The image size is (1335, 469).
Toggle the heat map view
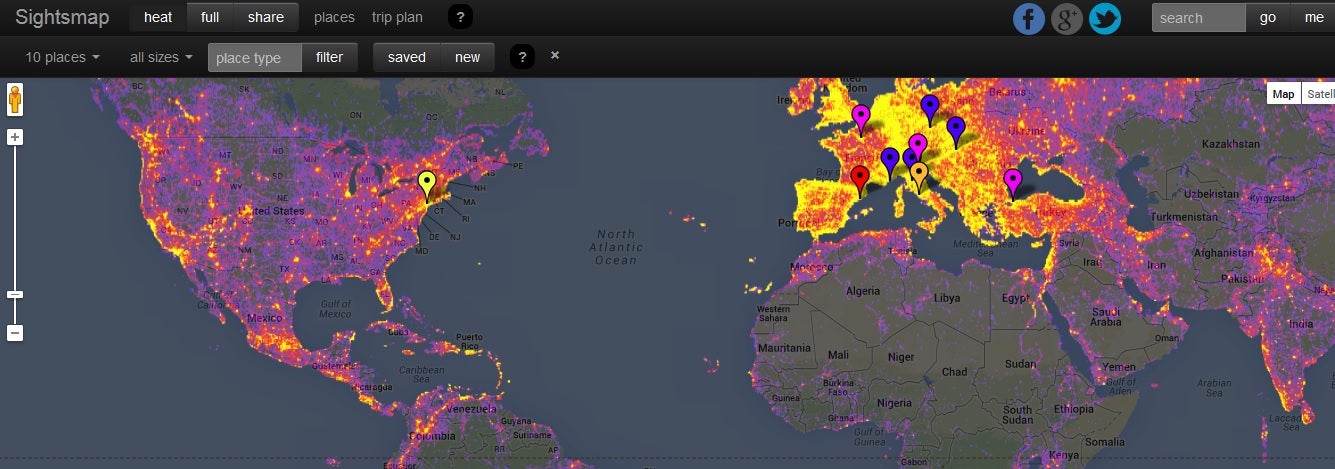point(158,17)
